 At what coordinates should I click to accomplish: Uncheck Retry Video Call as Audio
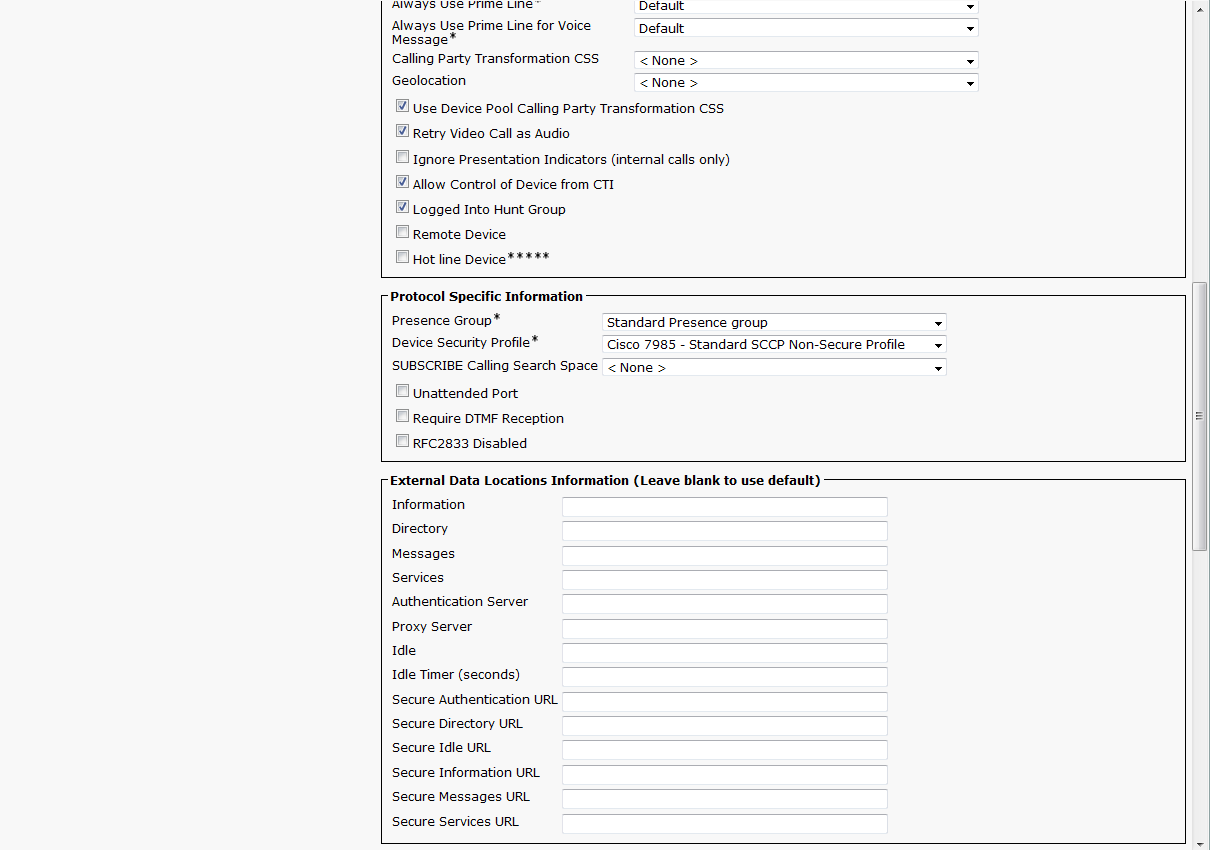coord(403,131)
